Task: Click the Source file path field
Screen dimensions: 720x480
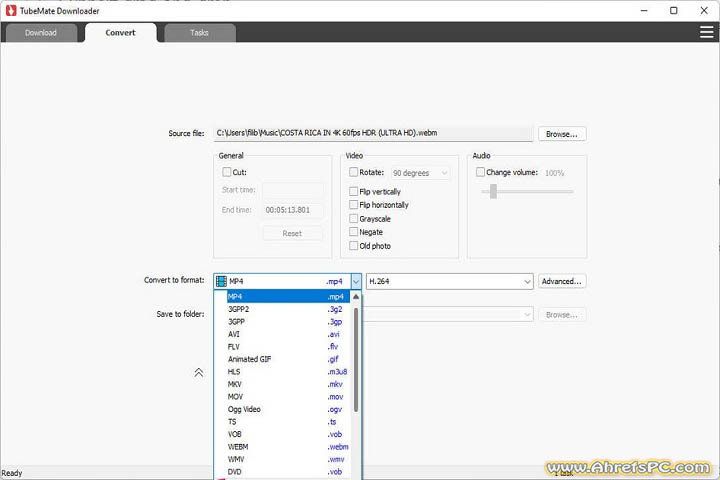Action: [x=373, y=133]
